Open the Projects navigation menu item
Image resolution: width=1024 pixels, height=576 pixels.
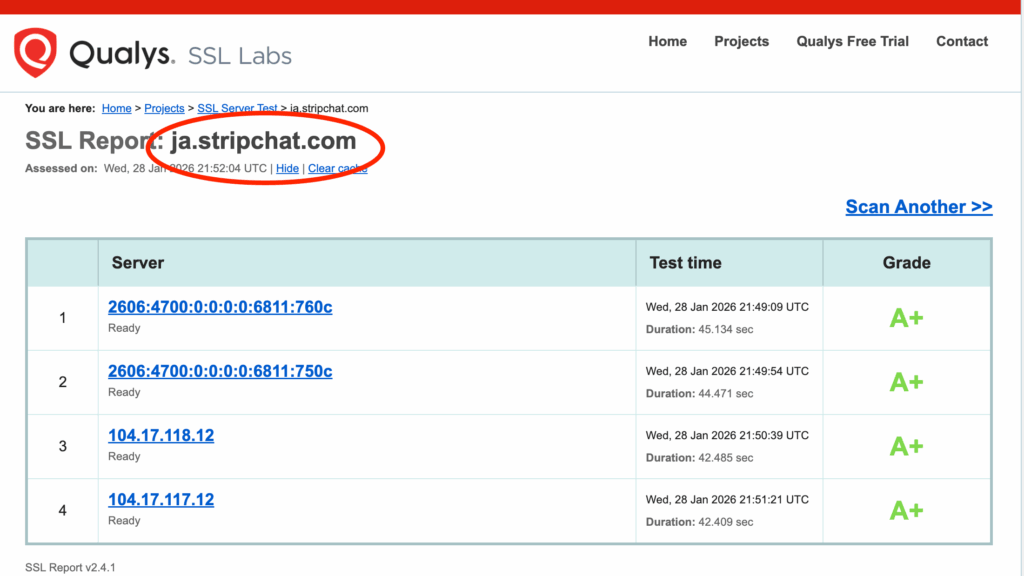[741, 41]
